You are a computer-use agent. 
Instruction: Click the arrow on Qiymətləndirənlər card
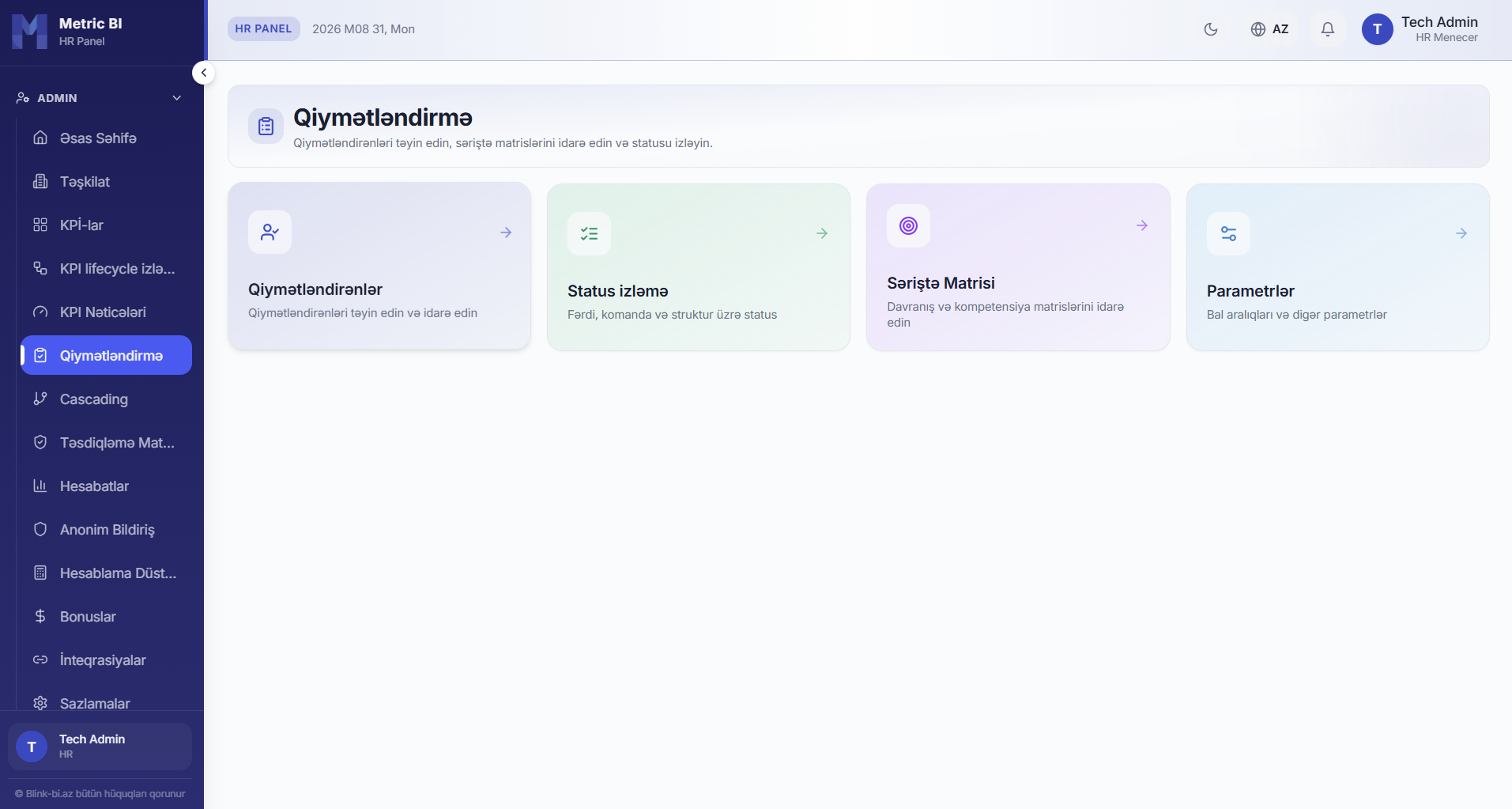(x=506, y=232)
